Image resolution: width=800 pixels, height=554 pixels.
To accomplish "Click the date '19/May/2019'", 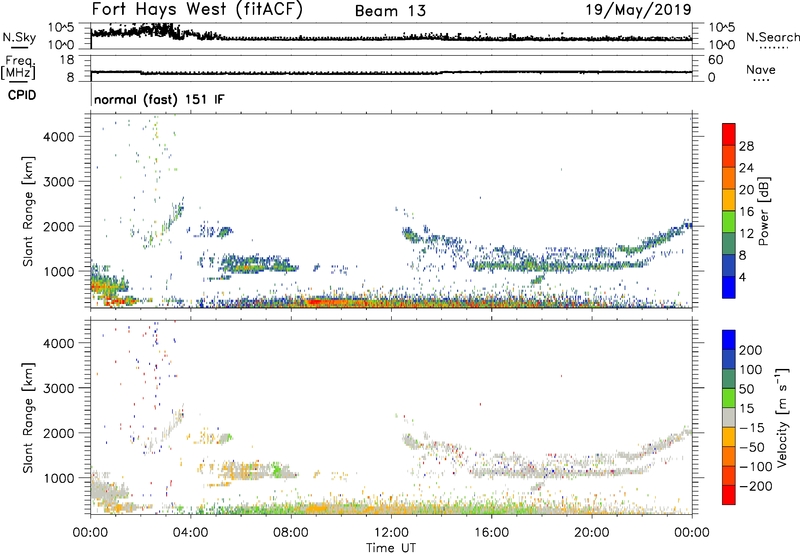I will click(x=638, y=10).
